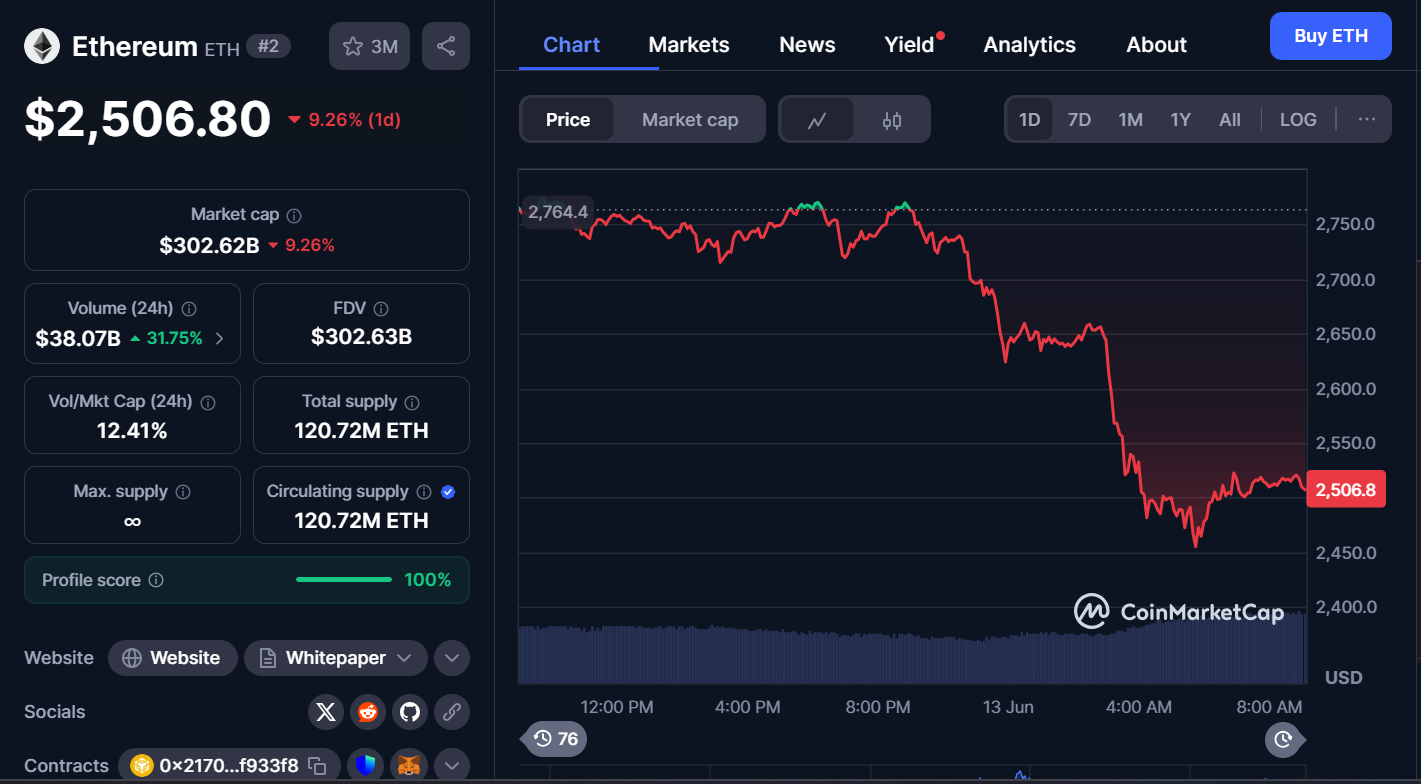Expand more contracts chevron
Viewport: 1421px width, 784px height.
[452, 765]
